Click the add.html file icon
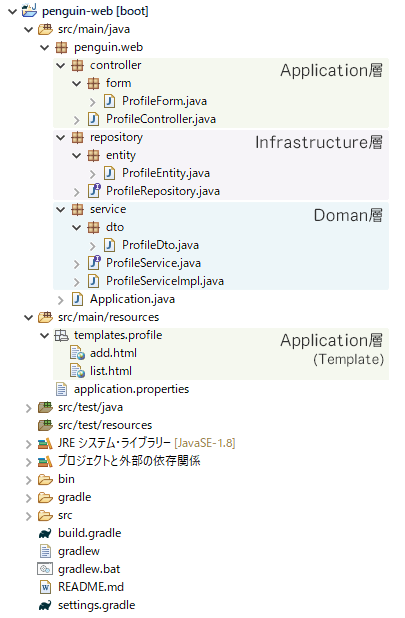 click(x=77, y=353)
